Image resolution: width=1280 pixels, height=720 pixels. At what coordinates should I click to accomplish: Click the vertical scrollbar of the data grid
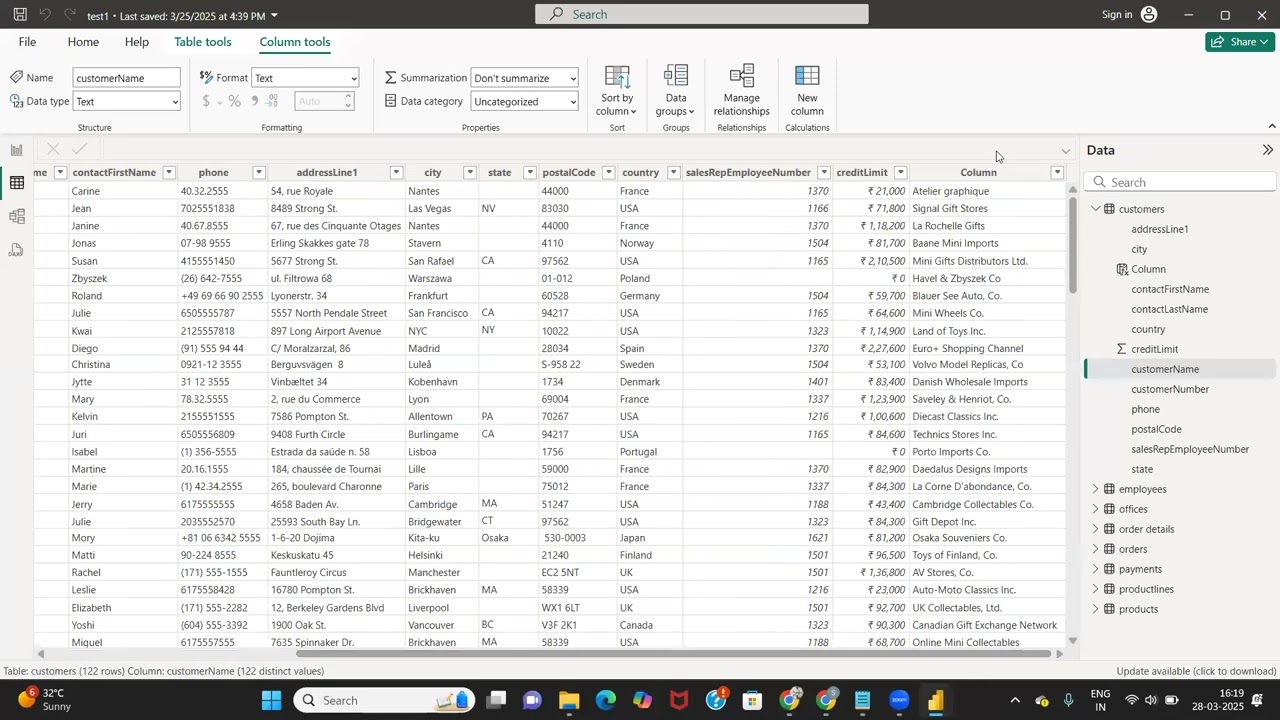tap(1073, 244)
